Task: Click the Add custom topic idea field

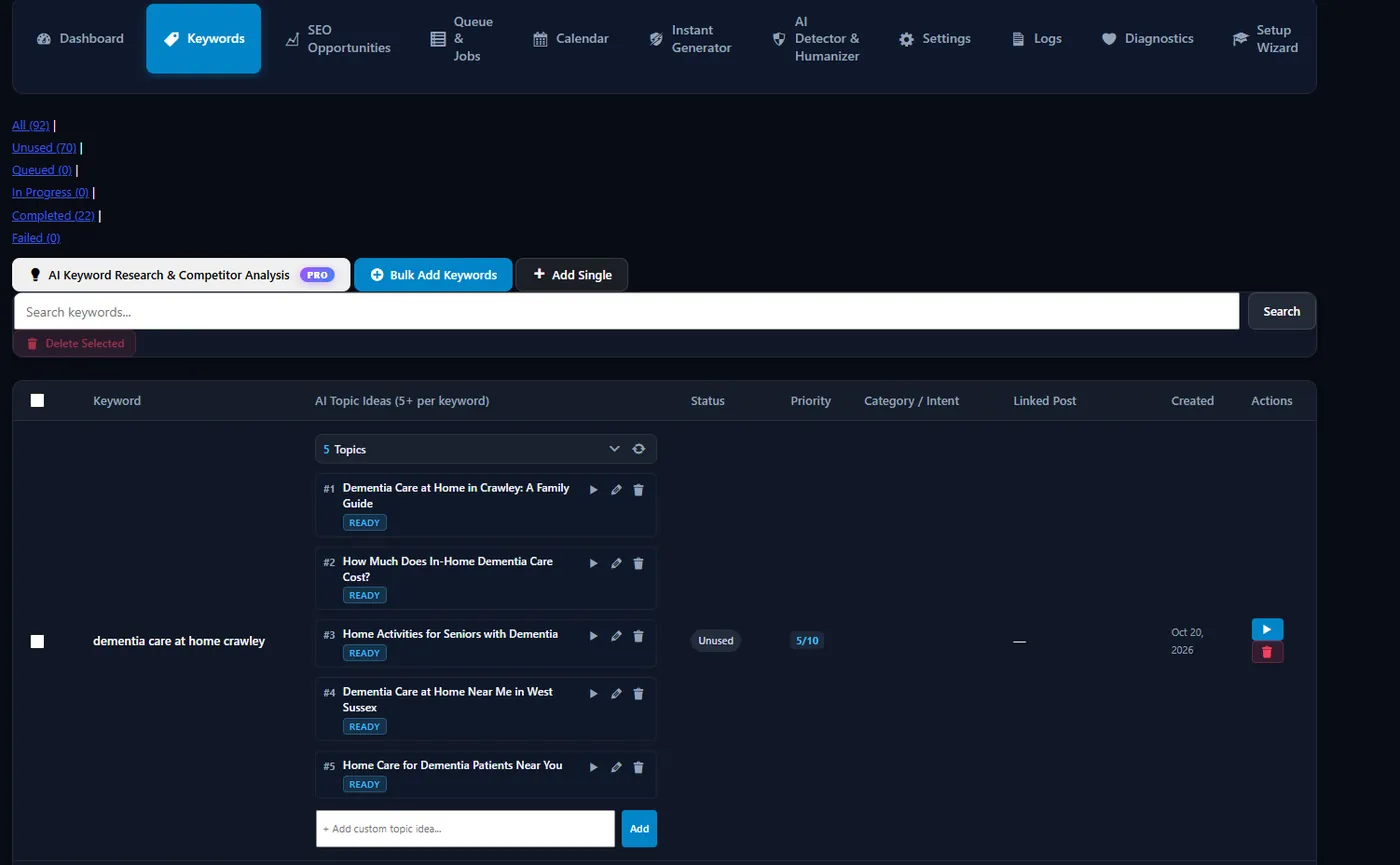Action: tap(466, 829)
